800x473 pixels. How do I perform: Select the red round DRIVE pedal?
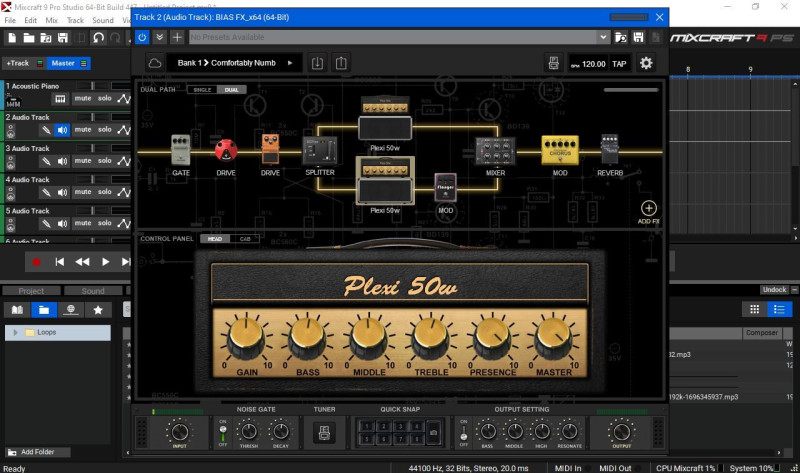pos(226,151)
